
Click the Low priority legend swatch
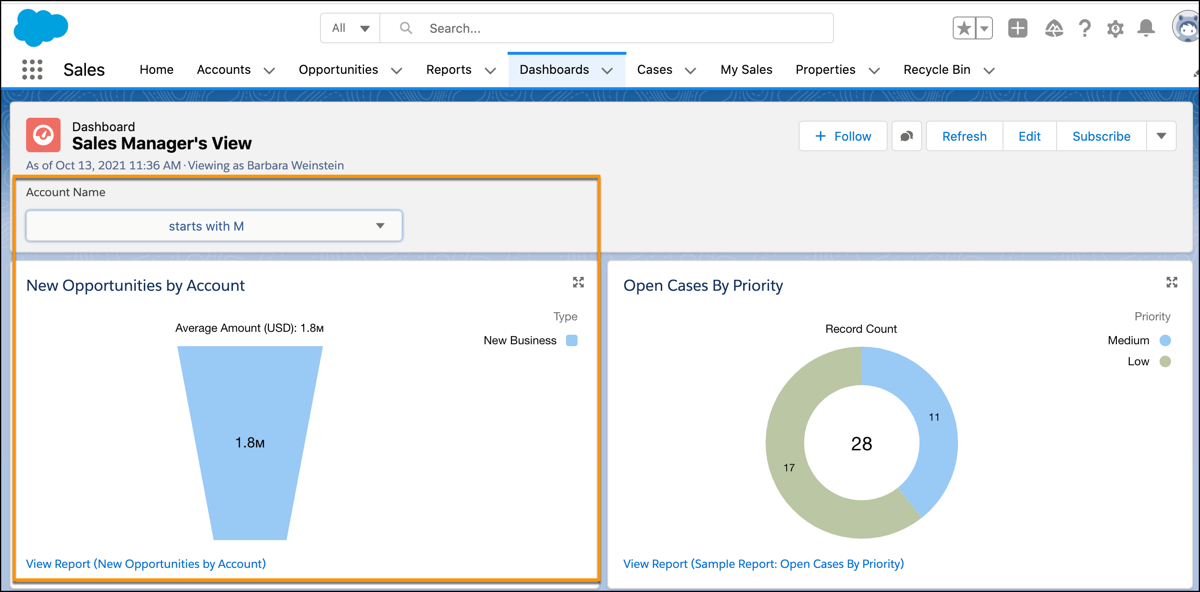click(x=1165, y=361)
